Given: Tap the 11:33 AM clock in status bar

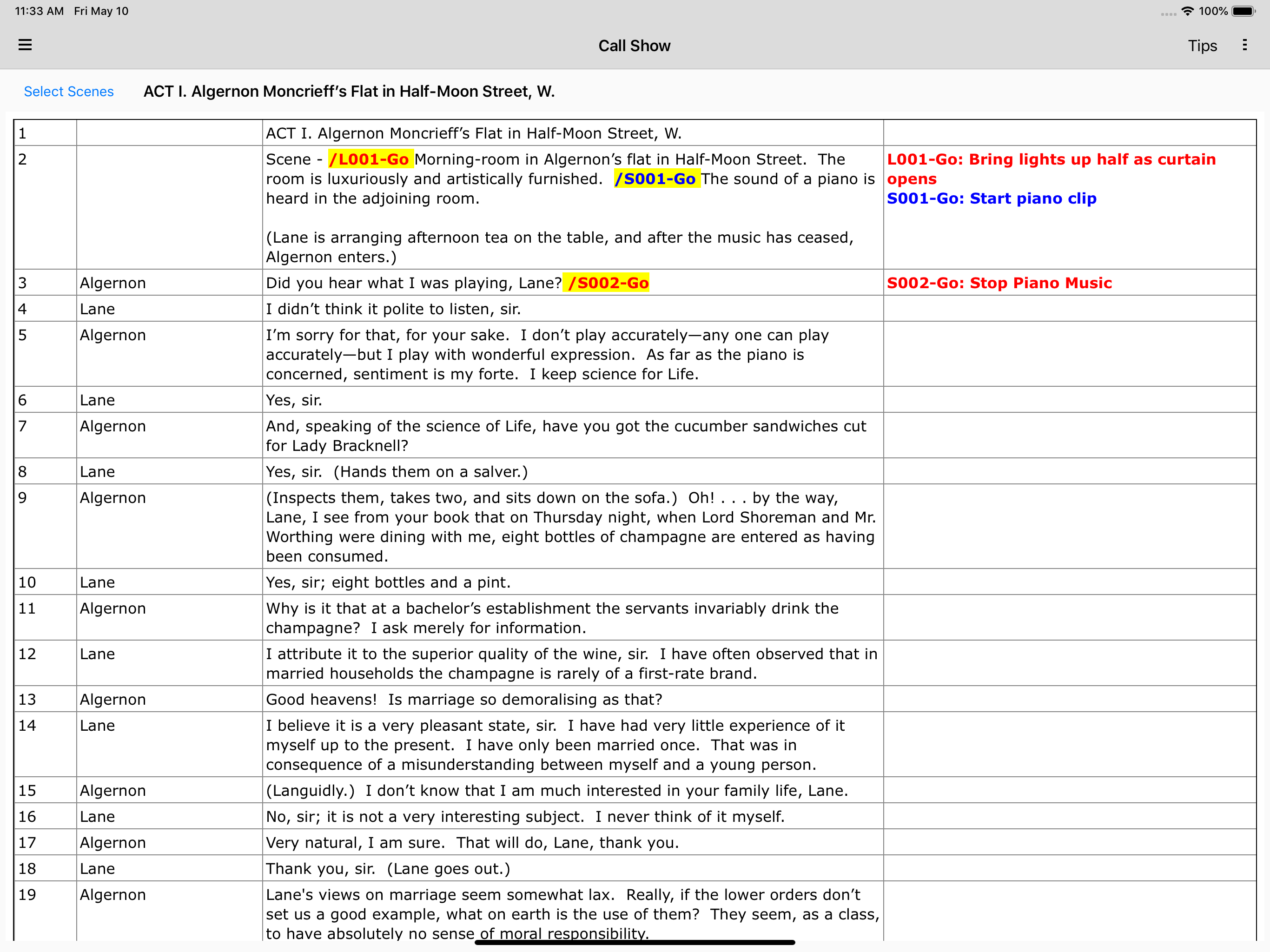Looking at the screenshot, I should 39,11.
